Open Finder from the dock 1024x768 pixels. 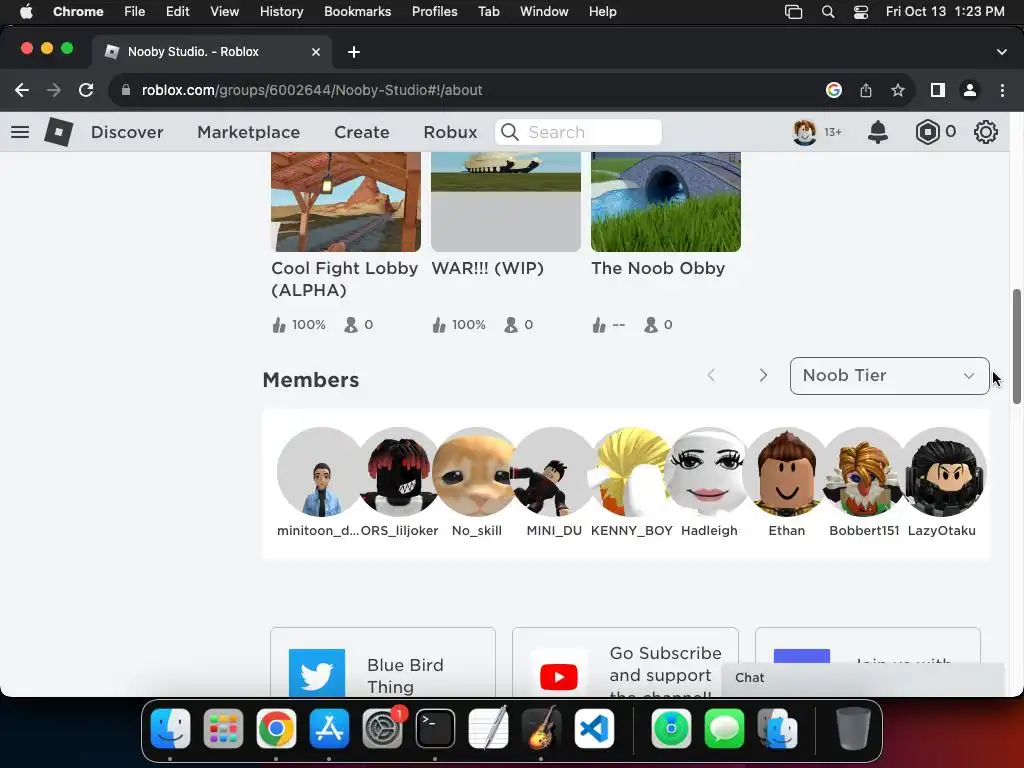click(x=170, y=728)
